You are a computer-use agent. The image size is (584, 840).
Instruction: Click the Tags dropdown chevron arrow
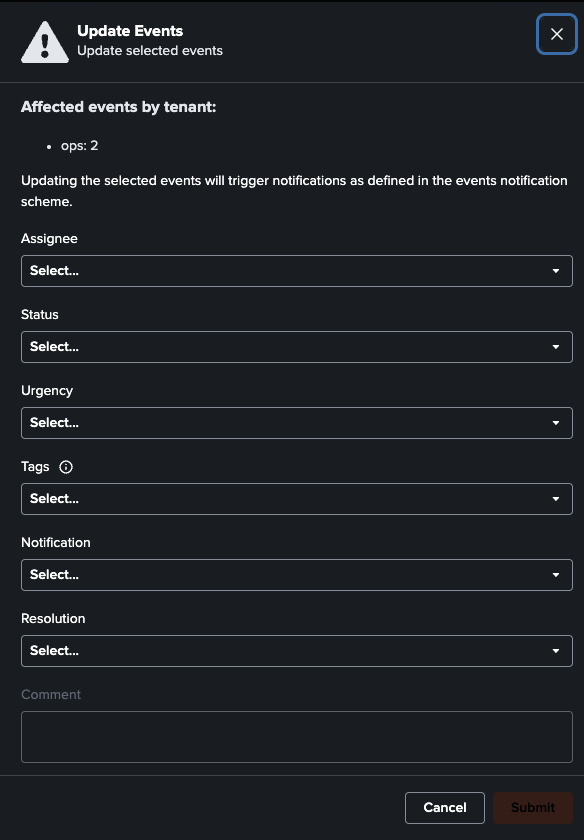[556, 498]
